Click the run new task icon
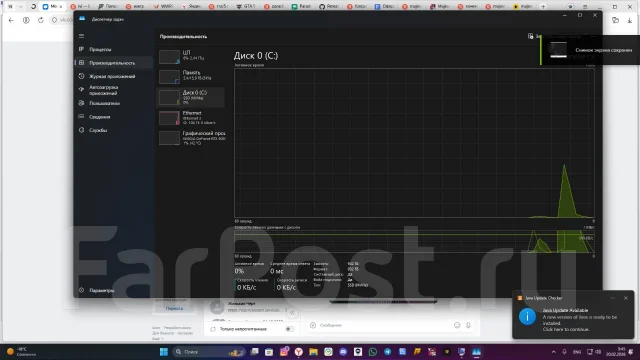640x360 pixels. click(x=530, y=36)
